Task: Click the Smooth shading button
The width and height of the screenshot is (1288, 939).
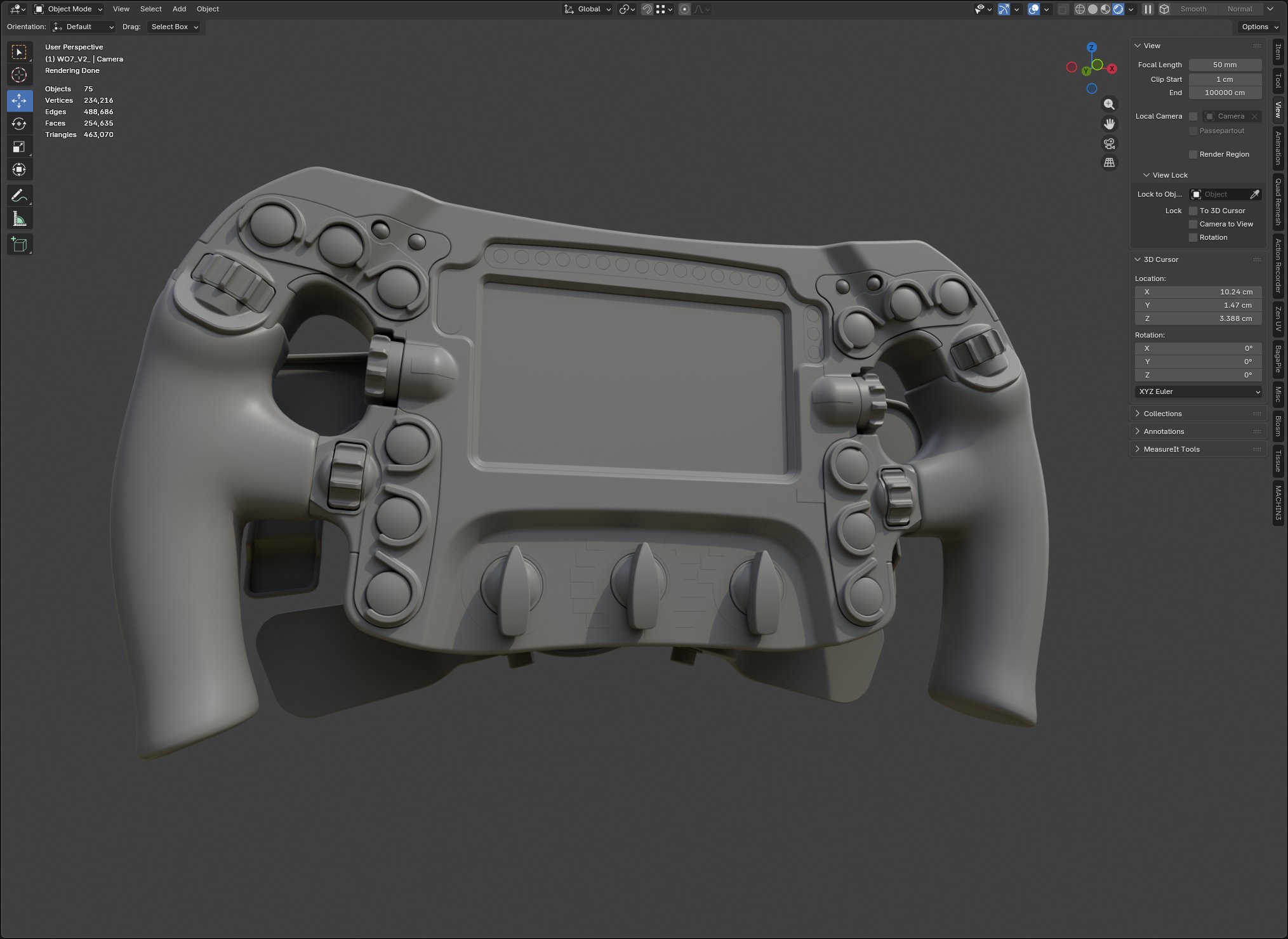Action: [x=1193, y=9]
